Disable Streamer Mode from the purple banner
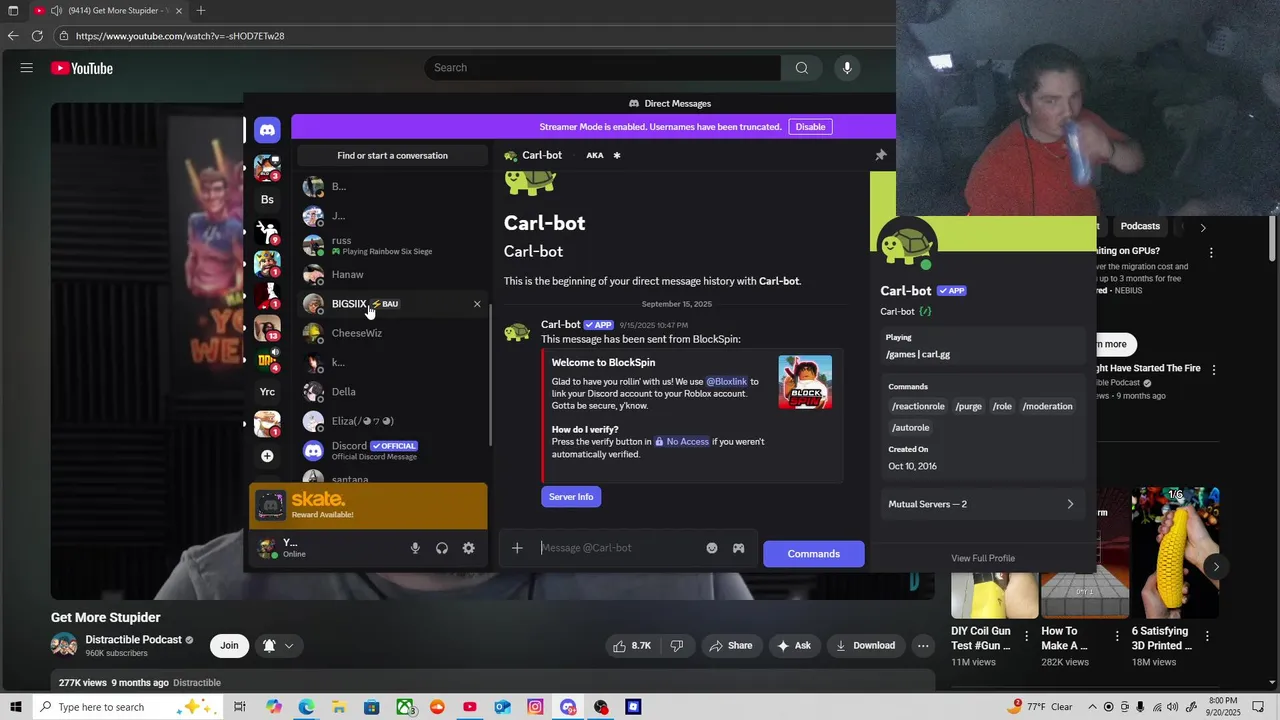1280x720 pixels. pyautogui.click(x=810, y=127)
